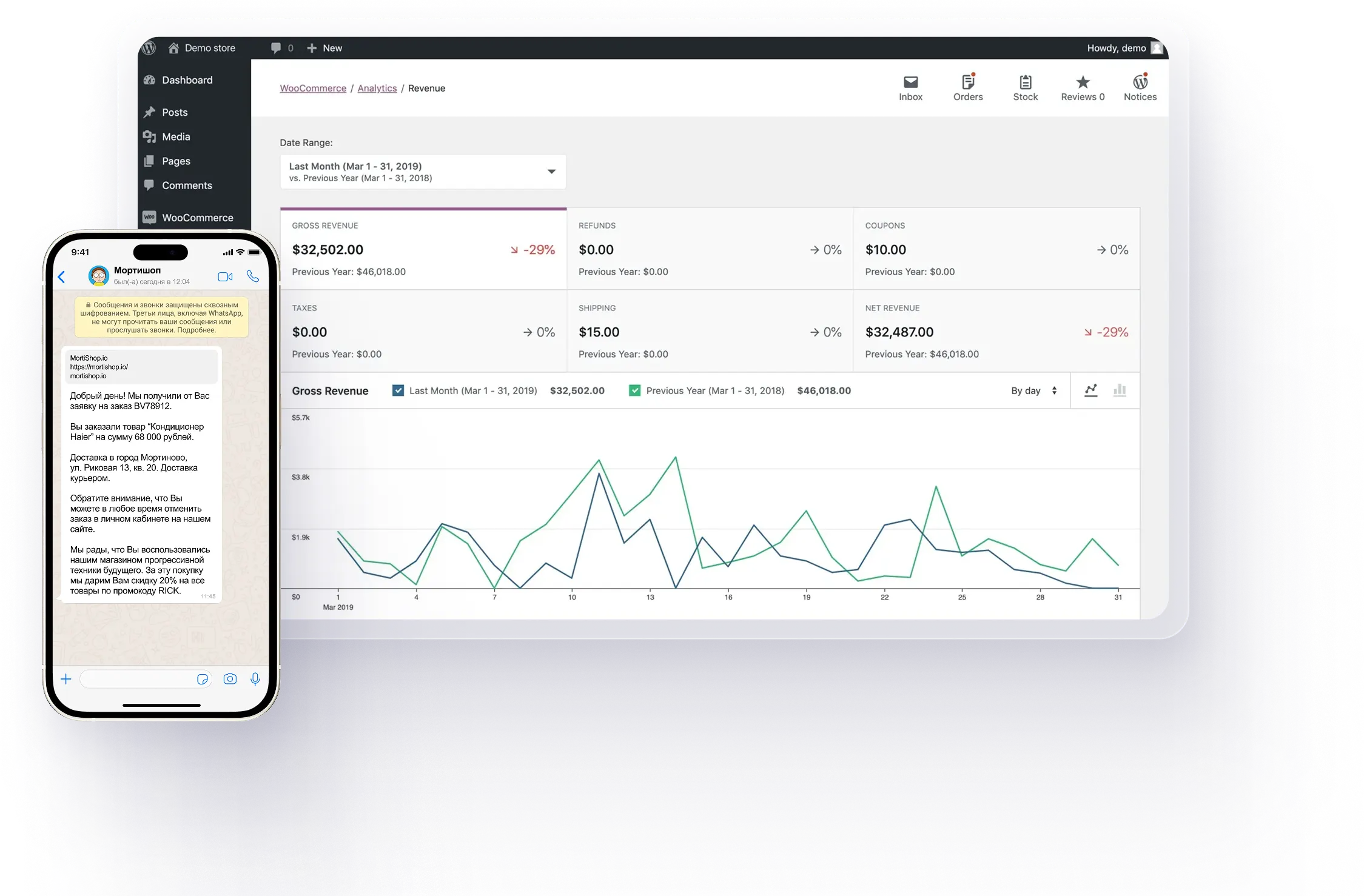Screen dimensions: 1364x896
Task: Select the Coupons summary card
Action: [996, 249]
